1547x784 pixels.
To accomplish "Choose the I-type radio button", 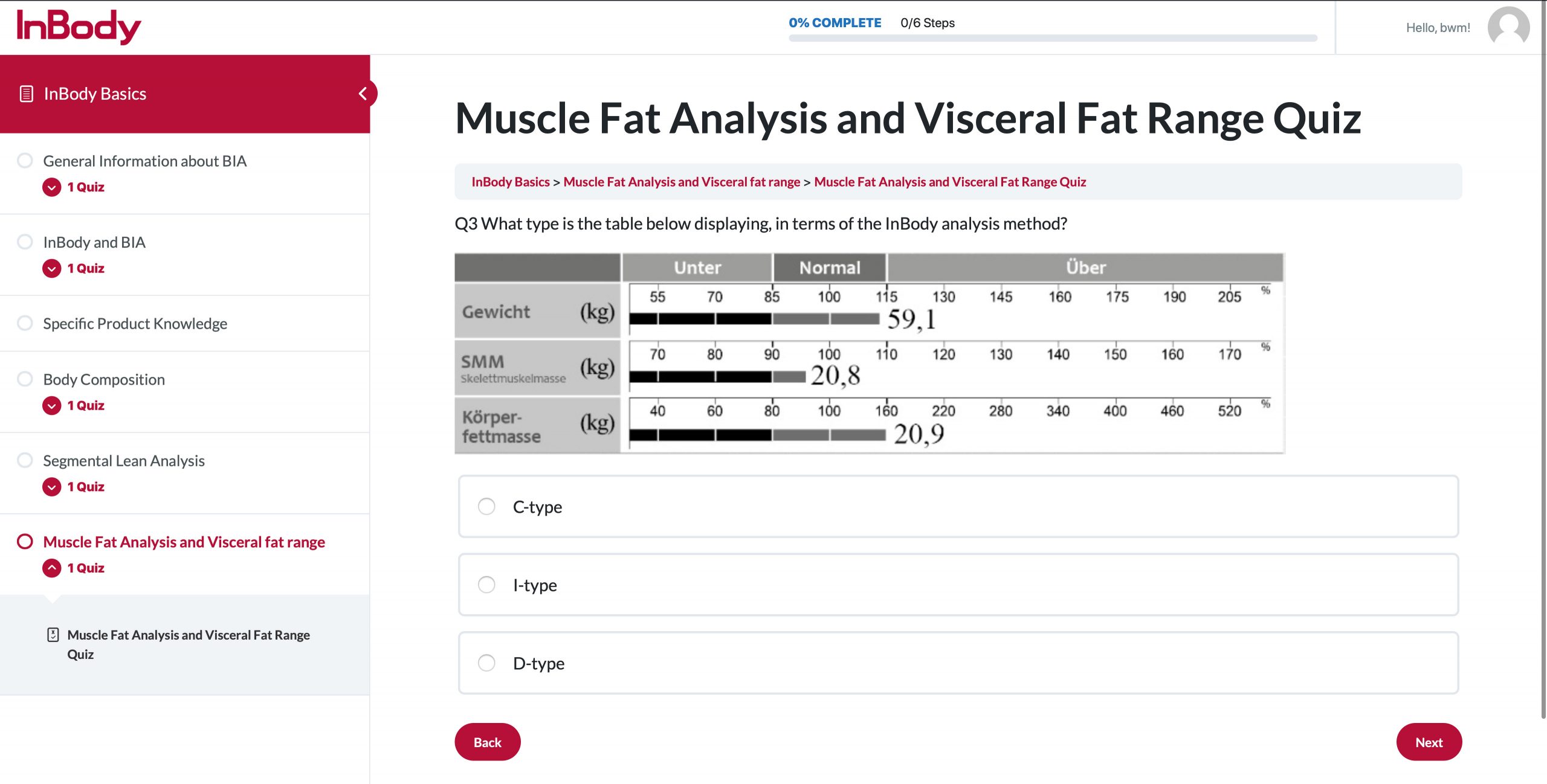I will point(486,585).
